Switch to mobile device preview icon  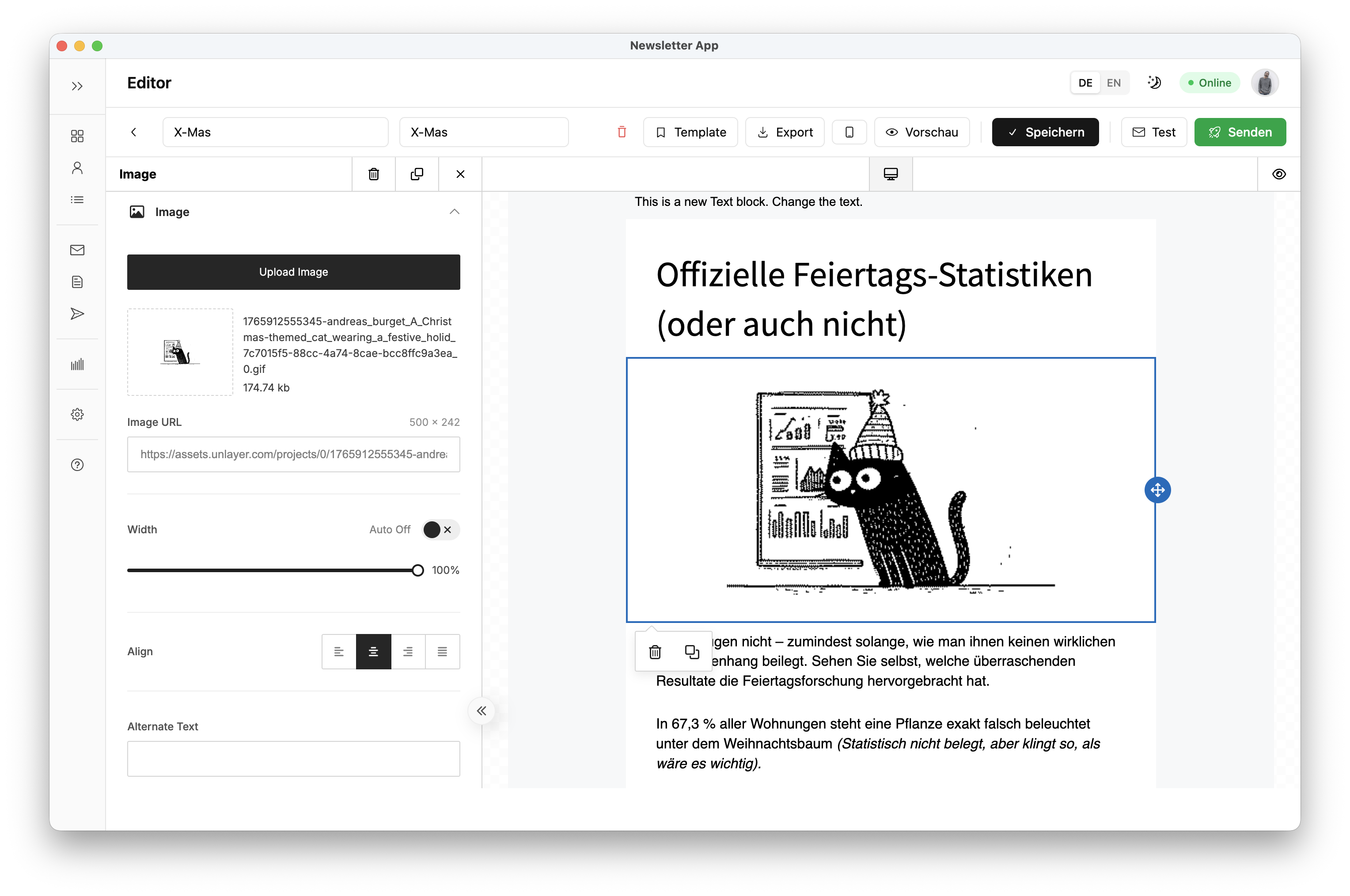point(849,132)
